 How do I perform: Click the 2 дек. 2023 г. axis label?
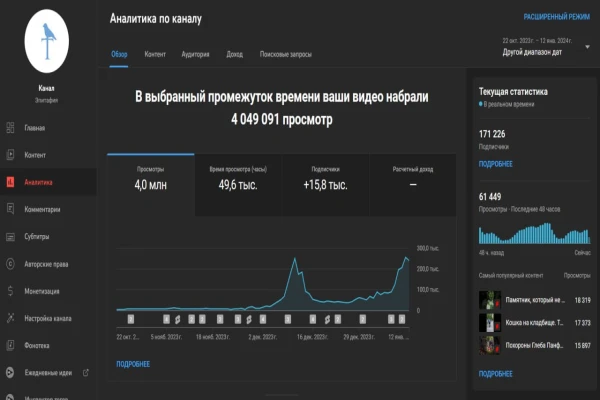pyautogui.click(x=262, y=337)
